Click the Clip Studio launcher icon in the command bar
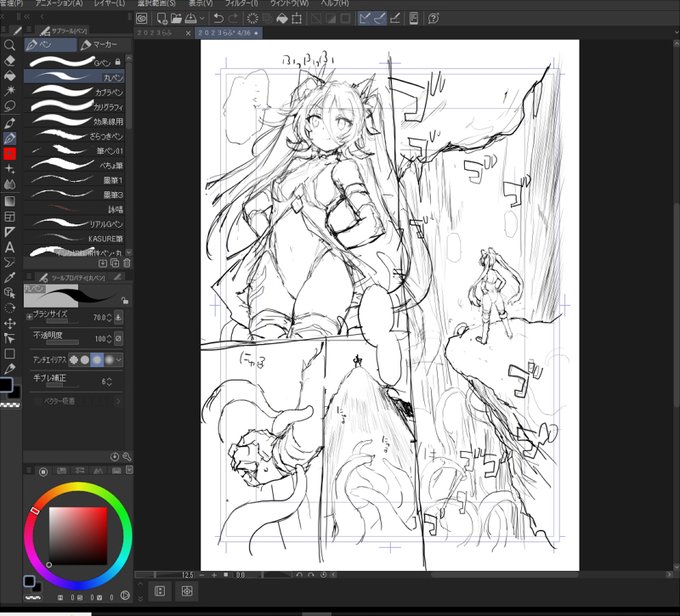This screenshot has width=680, height=616. [141, 18]
